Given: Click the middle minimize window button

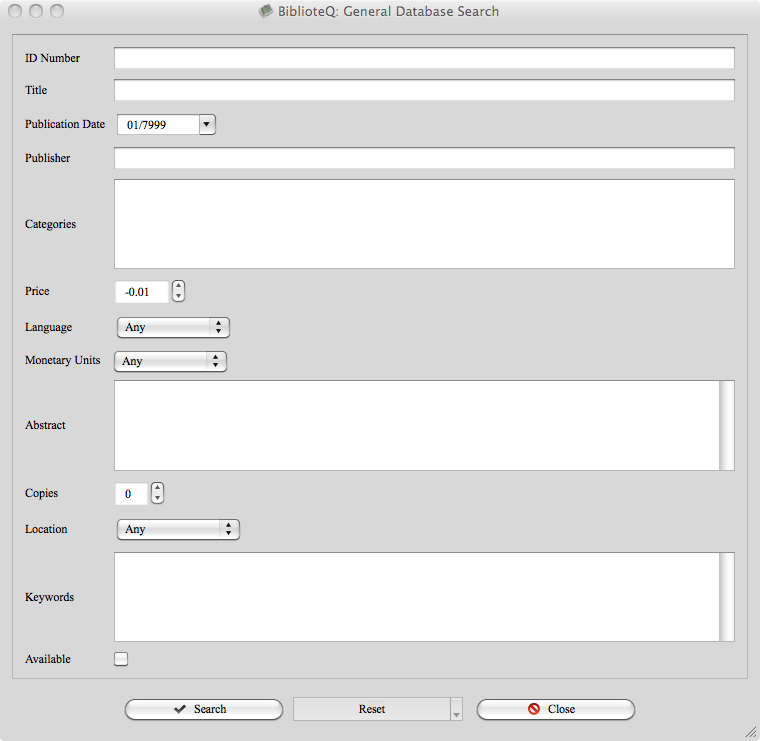Looking at the screenshot, I should pyautogui.click(x=36, y=11).
